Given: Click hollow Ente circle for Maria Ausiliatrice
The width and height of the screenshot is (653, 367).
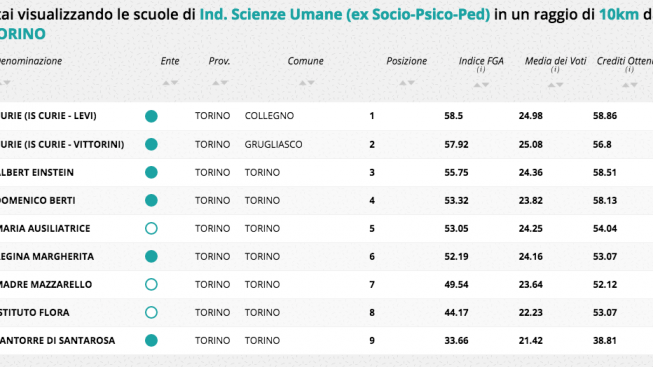Looking at the screenshot, I should pos(151,228).
